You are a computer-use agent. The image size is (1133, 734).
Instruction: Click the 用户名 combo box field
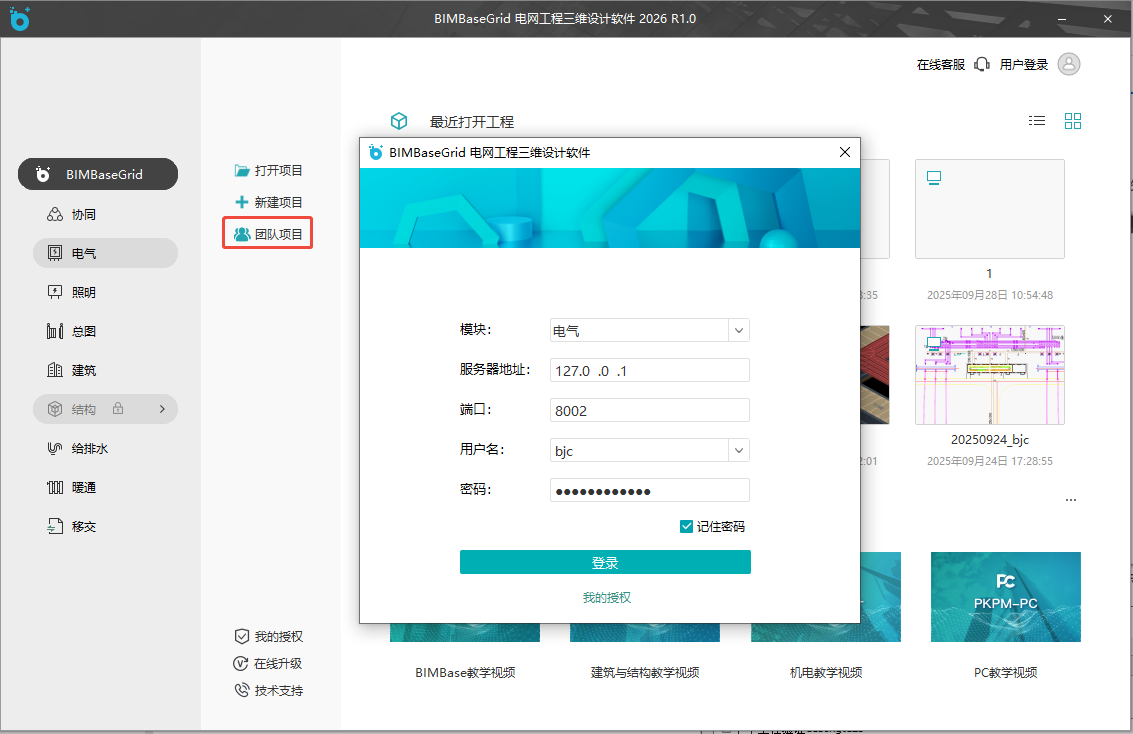650,450
